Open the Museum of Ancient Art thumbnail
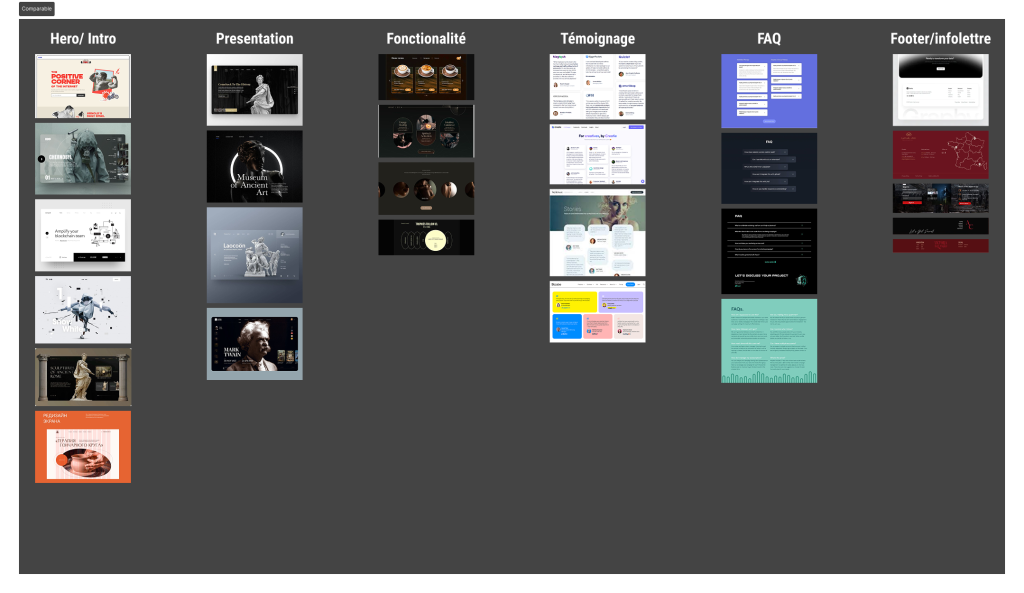 point(254,166)
